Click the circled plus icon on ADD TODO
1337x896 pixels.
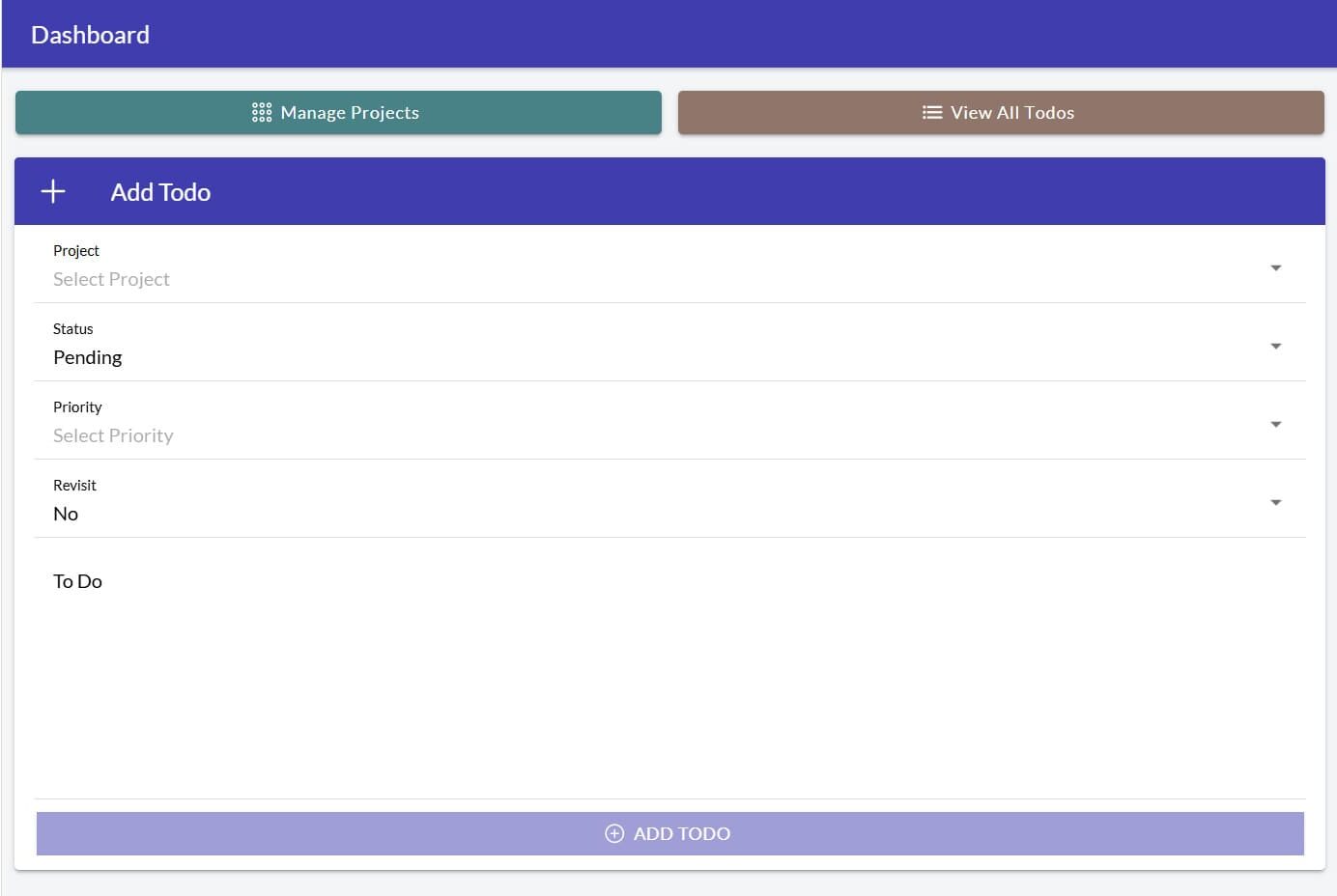click(x=614, y=834)
